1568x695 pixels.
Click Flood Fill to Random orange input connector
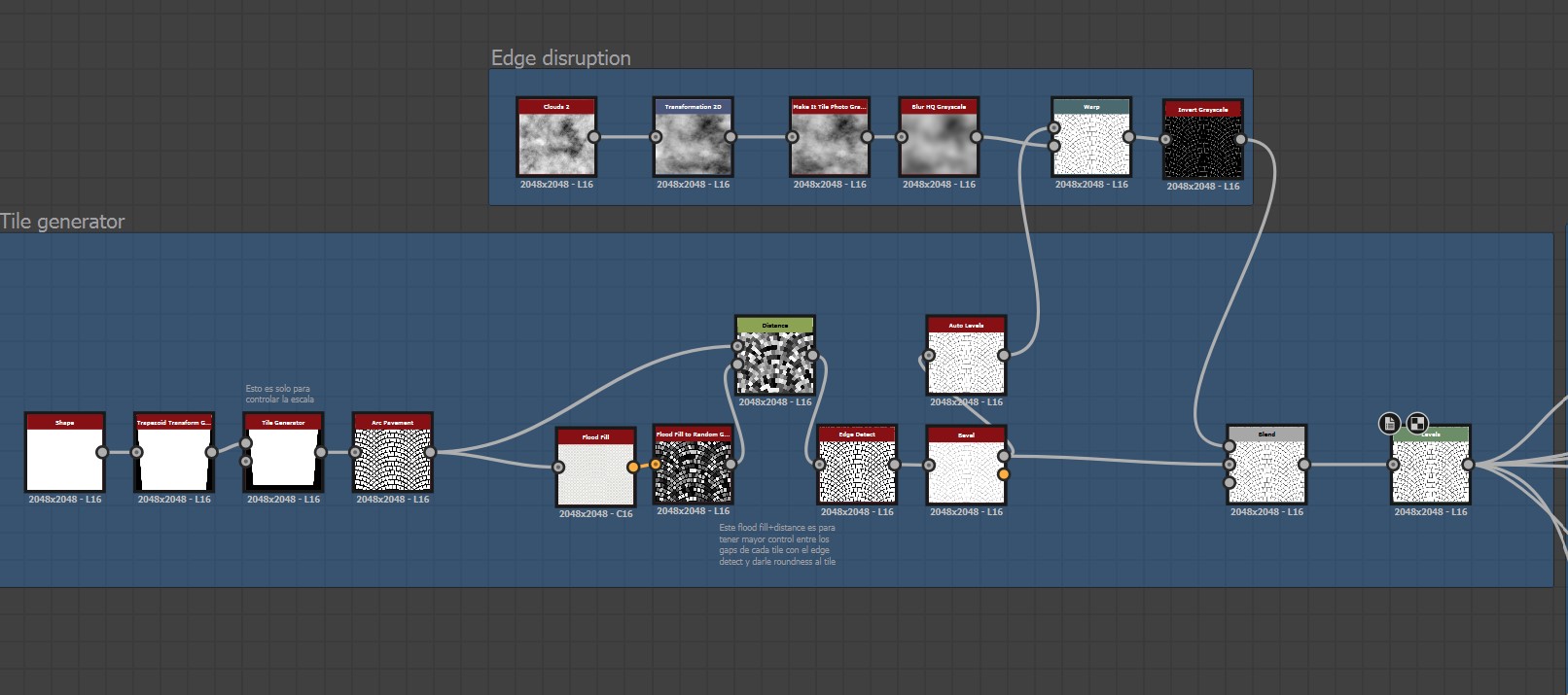[x=656, y=465]
